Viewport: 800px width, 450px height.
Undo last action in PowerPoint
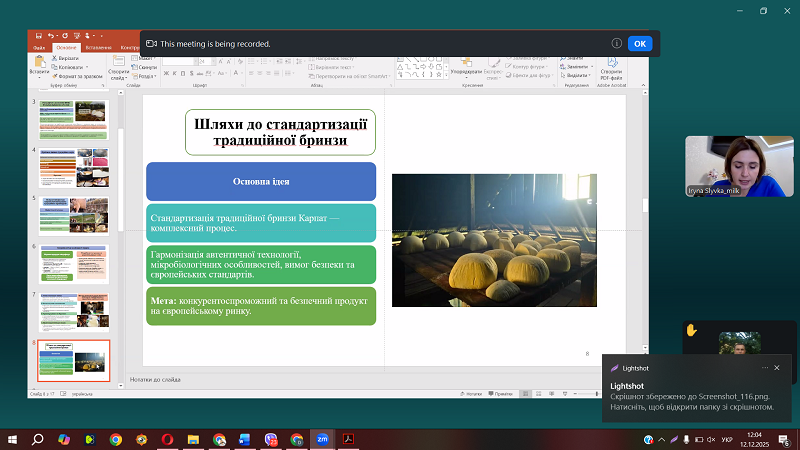[51, 36]
